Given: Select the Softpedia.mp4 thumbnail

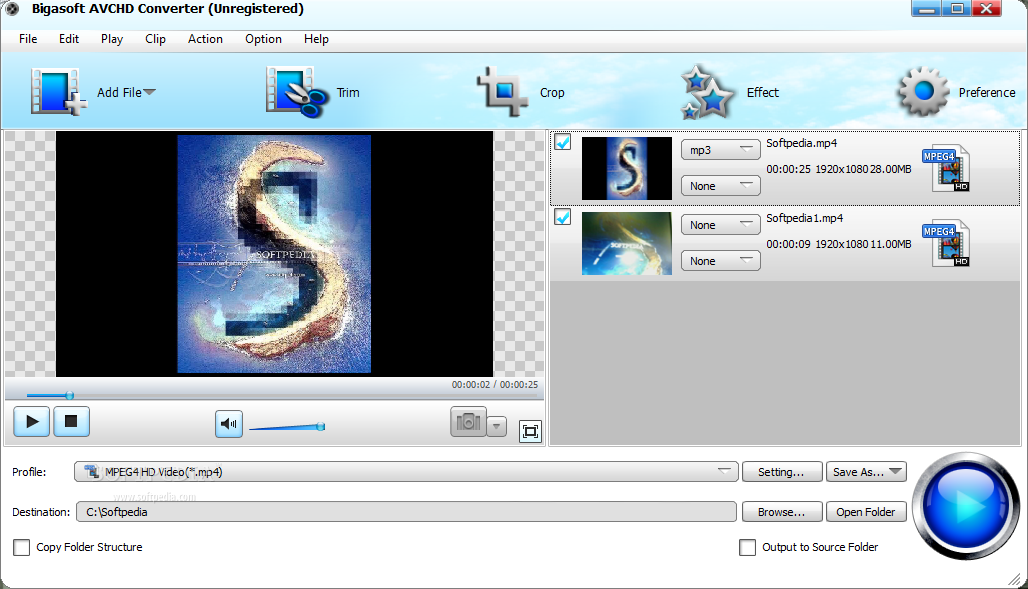Looking at the screenshot, I should pyautogui.click(x=627, y=168).
